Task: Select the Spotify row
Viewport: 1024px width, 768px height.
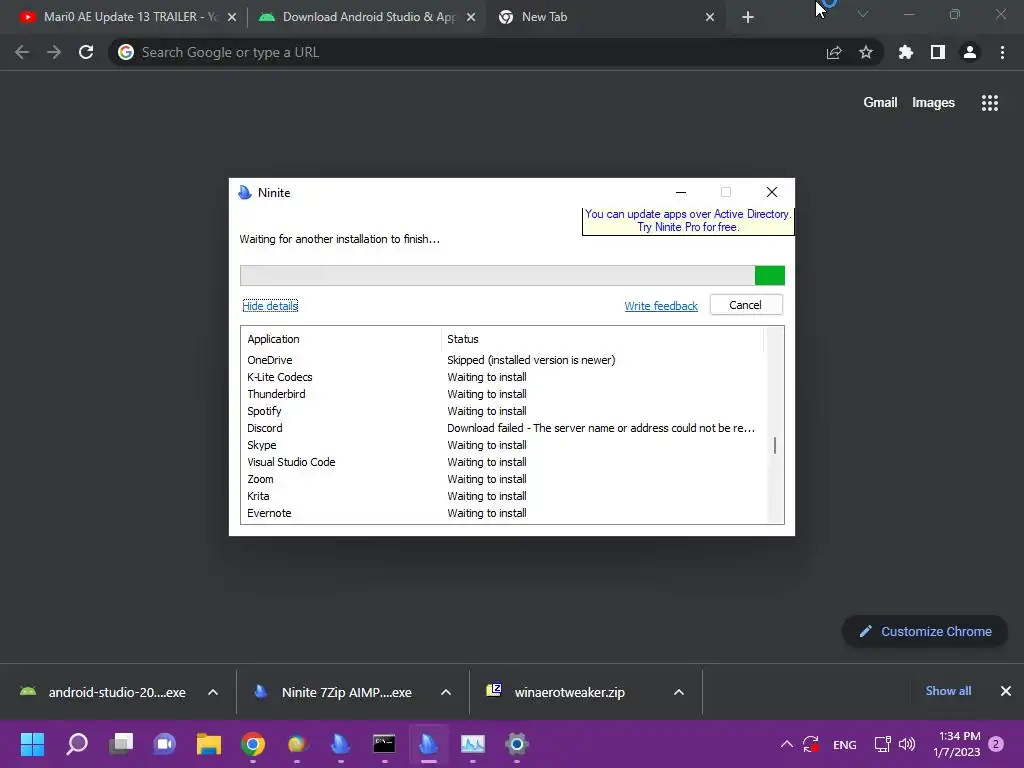Action: tap(502, 411)
